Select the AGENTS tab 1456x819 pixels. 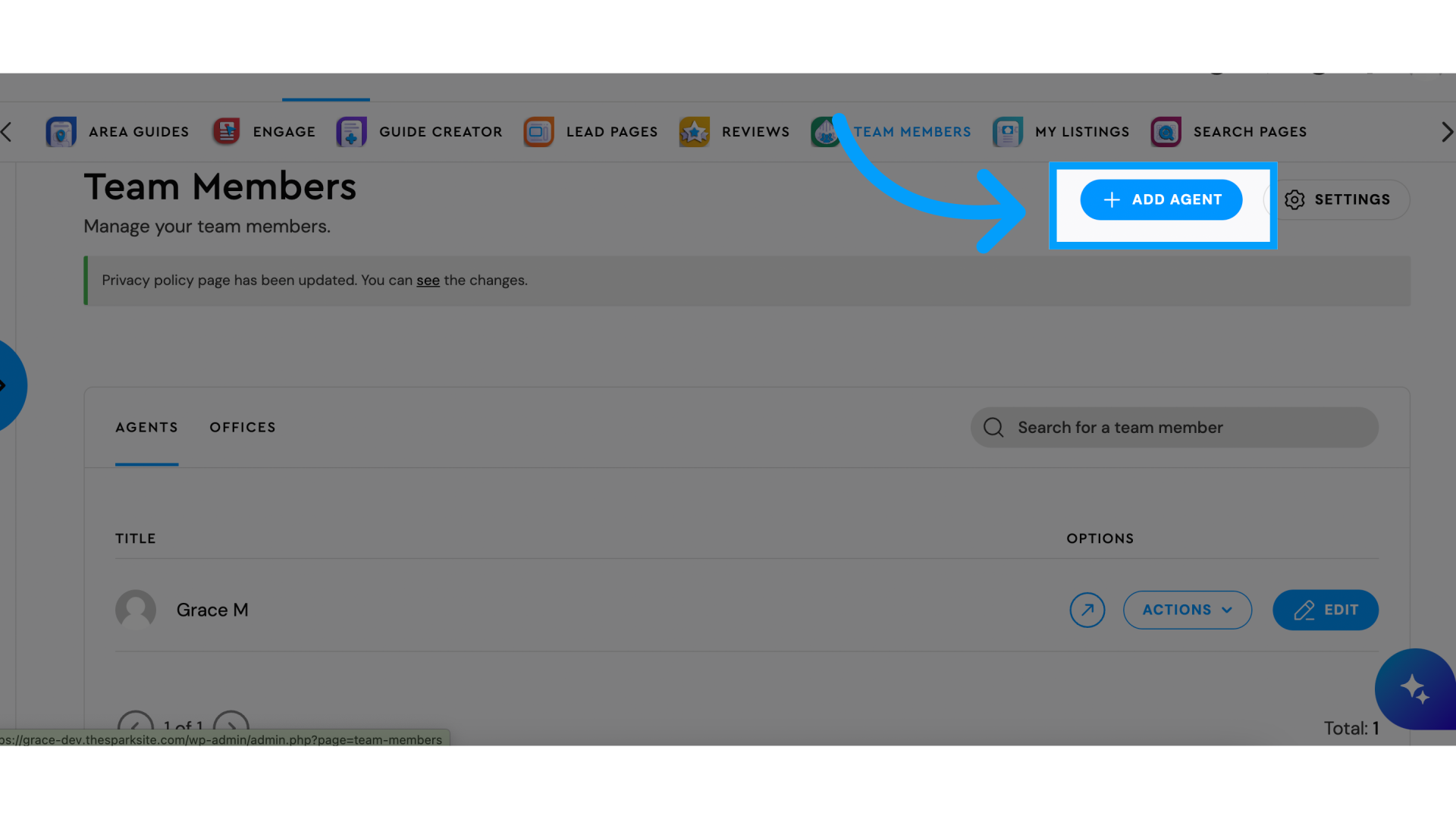(147, 427)
